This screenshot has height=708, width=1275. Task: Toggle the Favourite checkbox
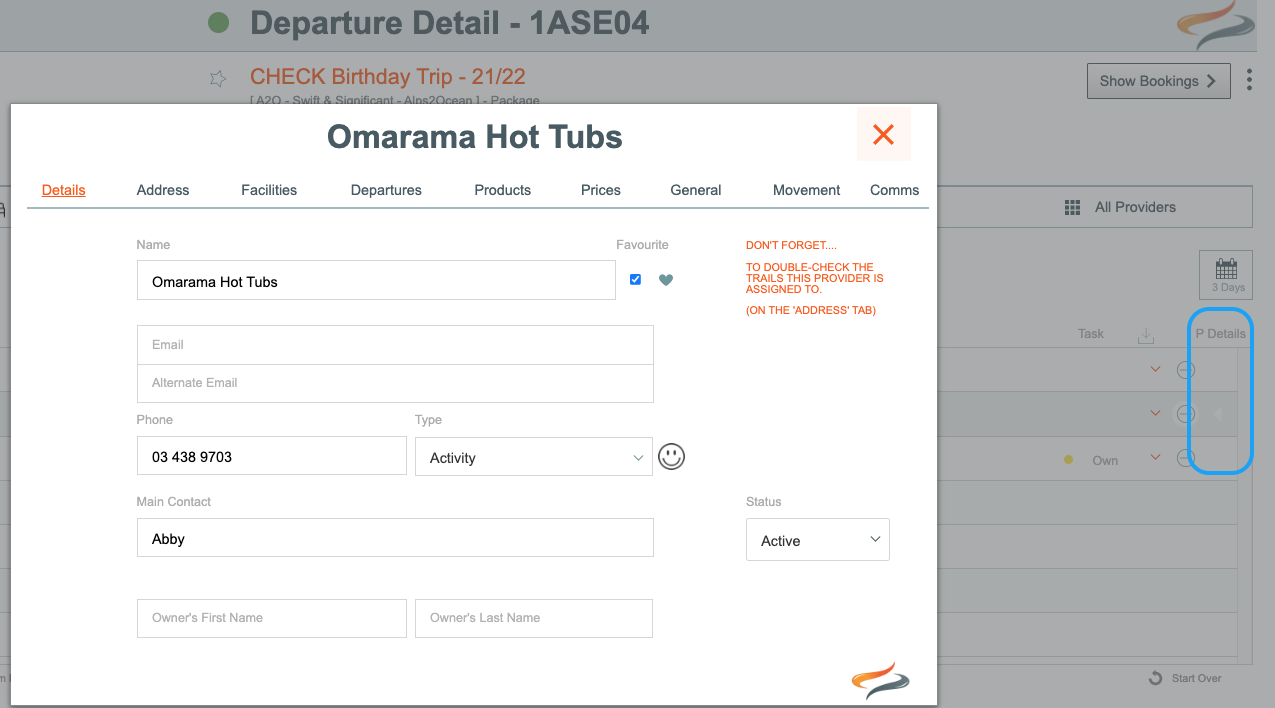[x=635, y=279]
